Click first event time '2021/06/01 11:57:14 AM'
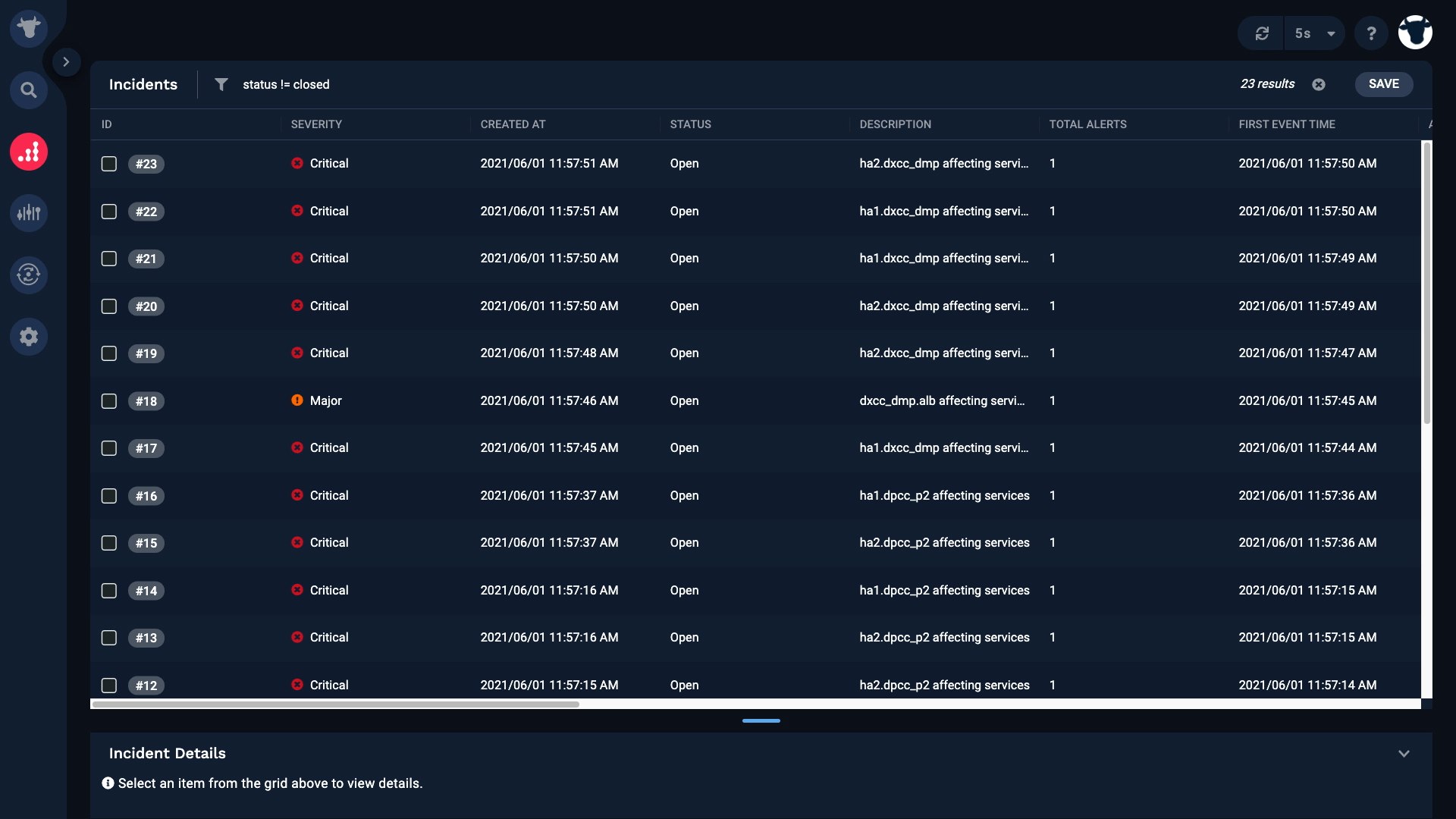This screenshot has width=1456, height=819. (x=1307, y=685)
